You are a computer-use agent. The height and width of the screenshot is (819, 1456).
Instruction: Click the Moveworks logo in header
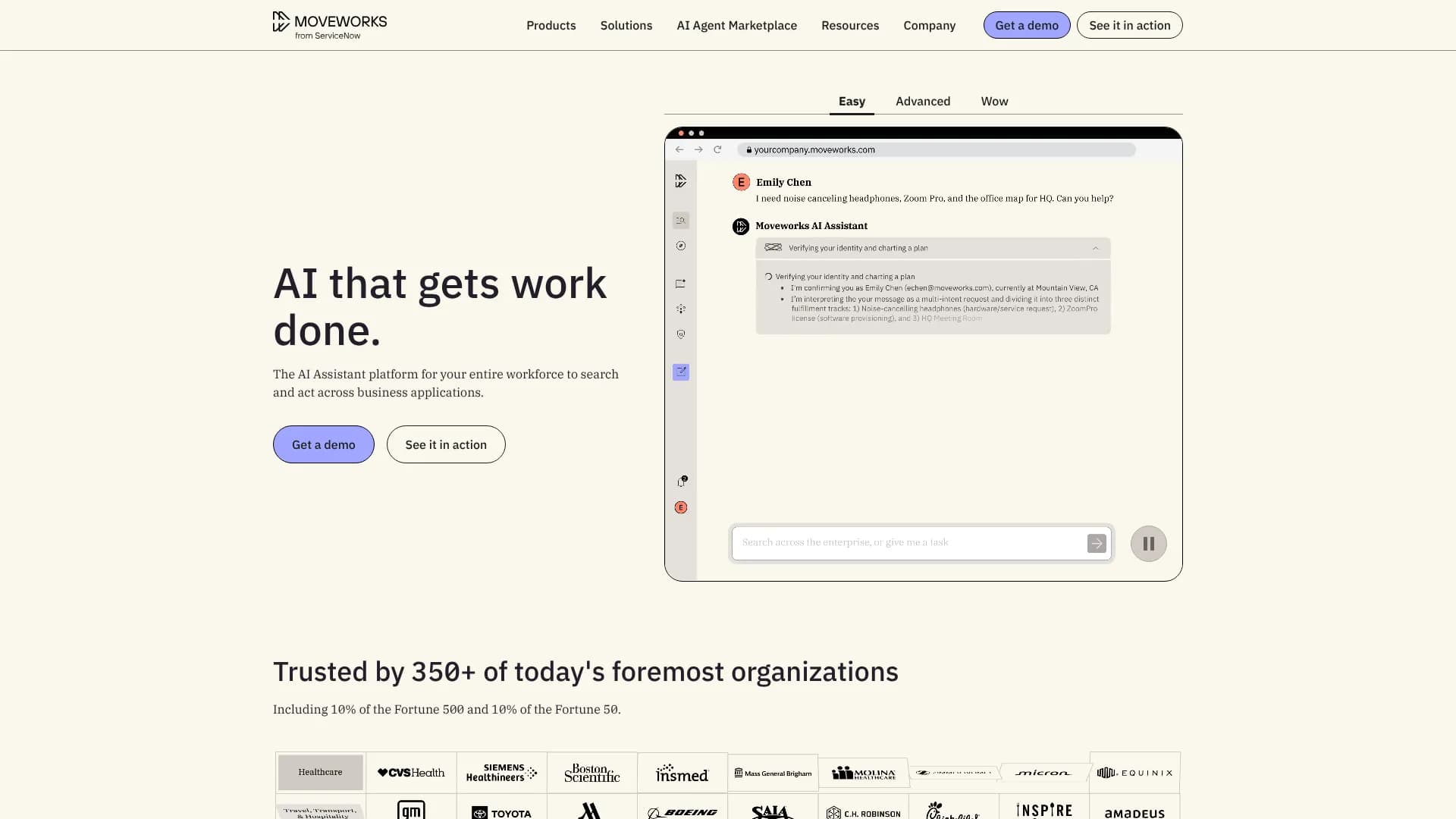click(x=330, y=25)
